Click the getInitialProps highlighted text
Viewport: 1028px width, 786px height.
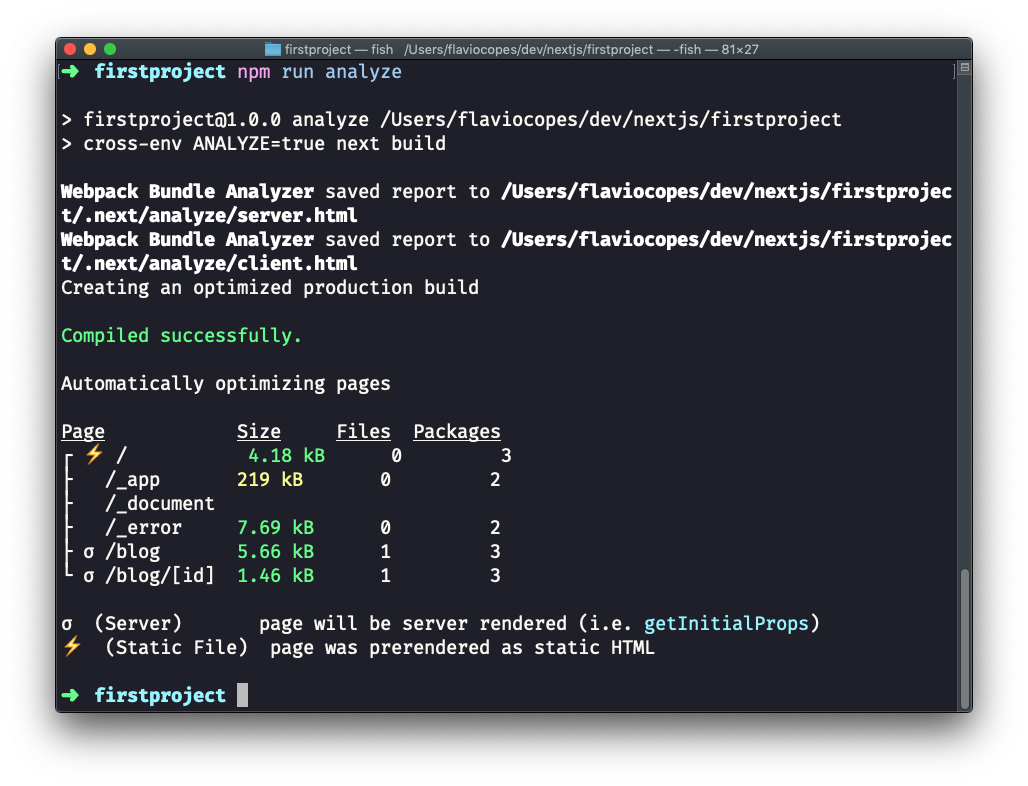(726, 624)
